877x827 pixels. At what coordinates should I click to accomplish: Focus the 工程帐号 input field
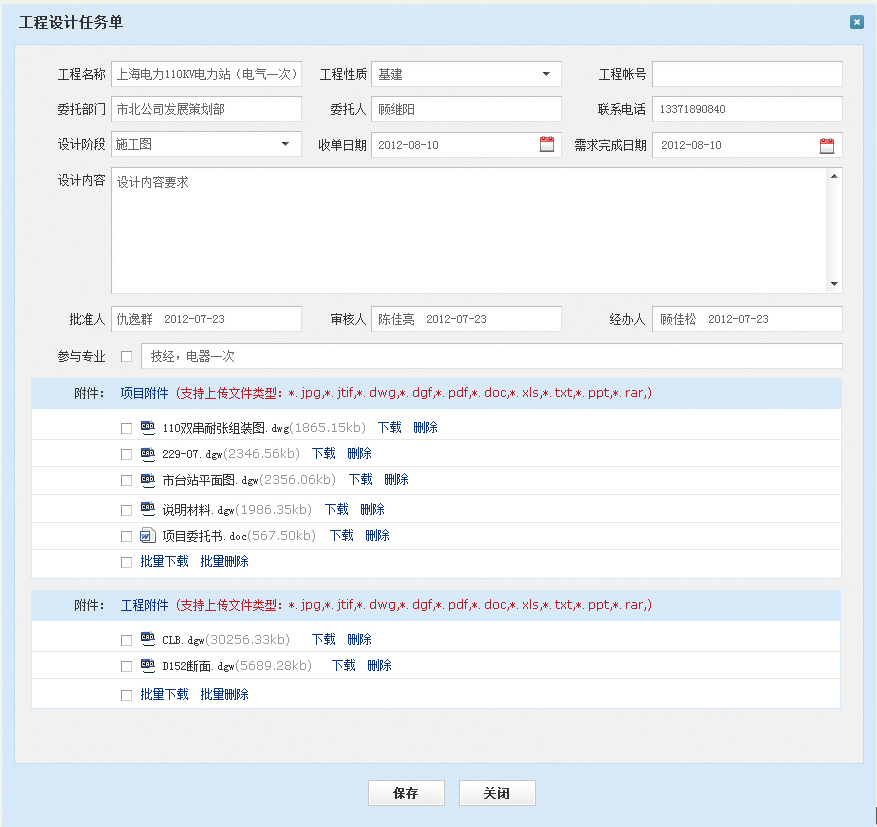click(747, 74)
